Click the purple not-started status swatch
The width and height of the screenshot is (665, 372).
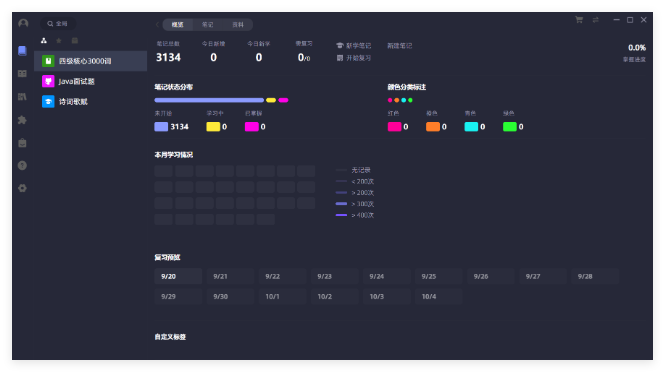[x=161, y=126]
